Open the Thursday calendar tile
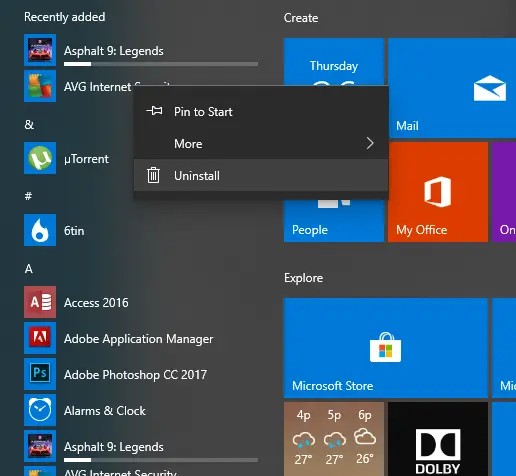This screenshot has height=476, width=516. click(x=334, y=62)
